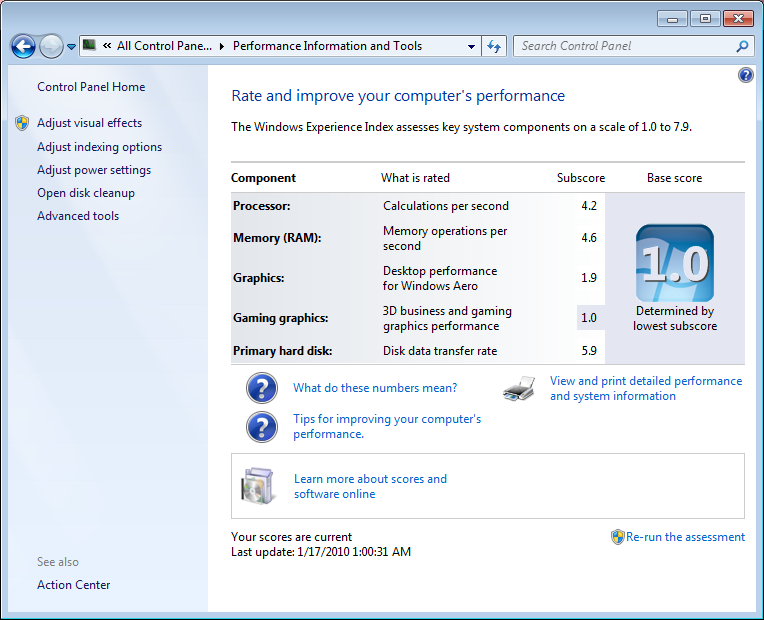This screenshot has width=764, height=620.
Task: Close the Performance Information window
Action: [738, 19]
